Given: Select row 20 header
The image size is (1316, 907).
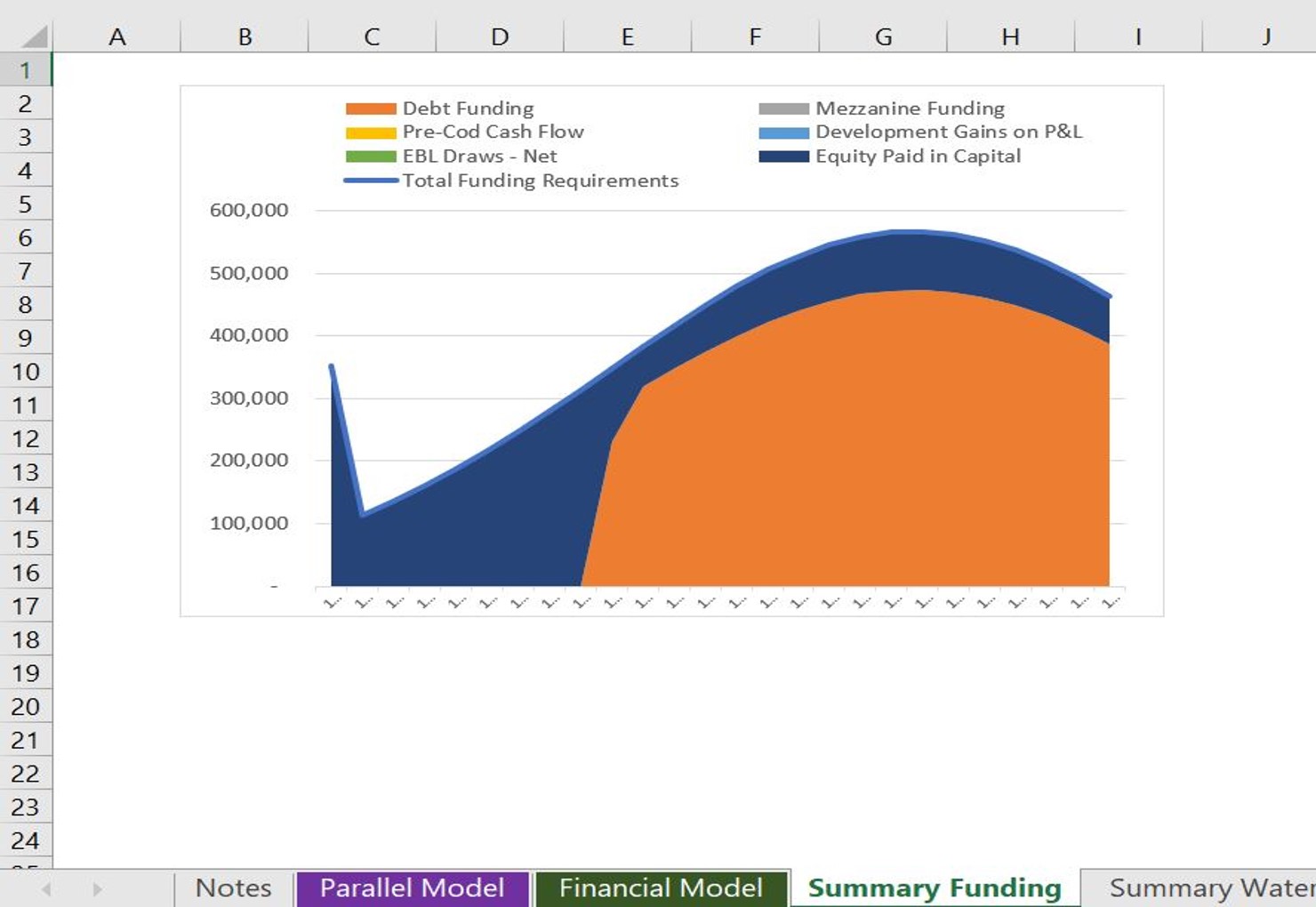Looking at the screenshot, I should [x=26, y=706].
